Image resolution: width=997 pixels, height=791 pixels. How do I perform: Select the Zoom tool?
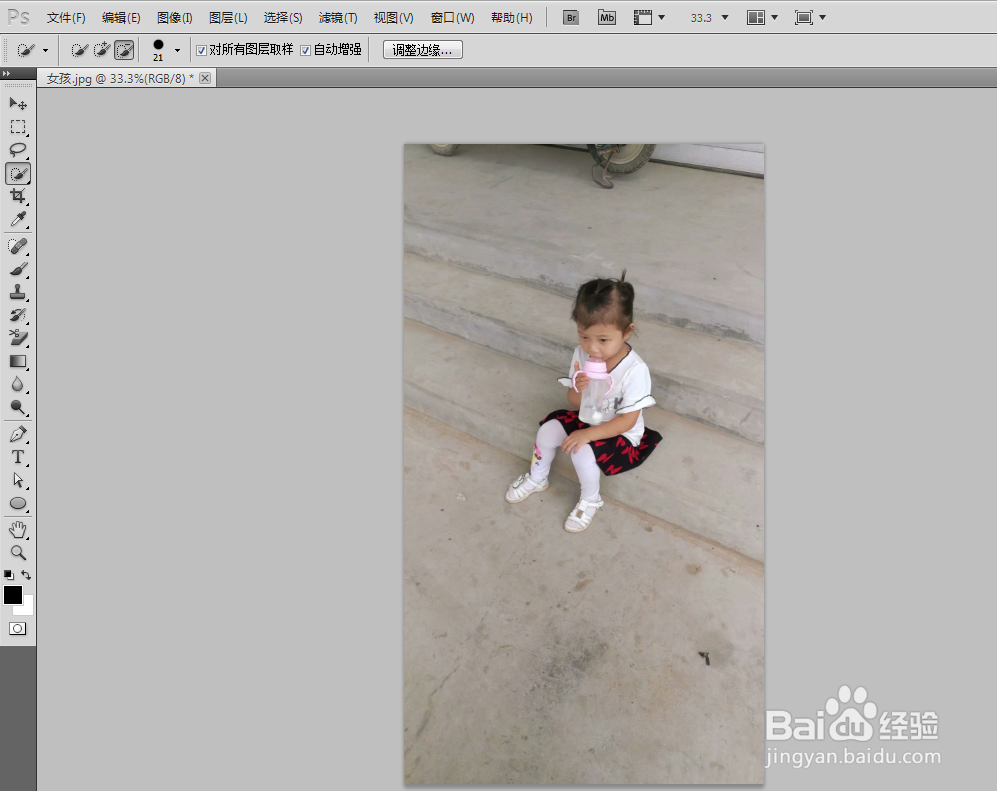point(18,553)
